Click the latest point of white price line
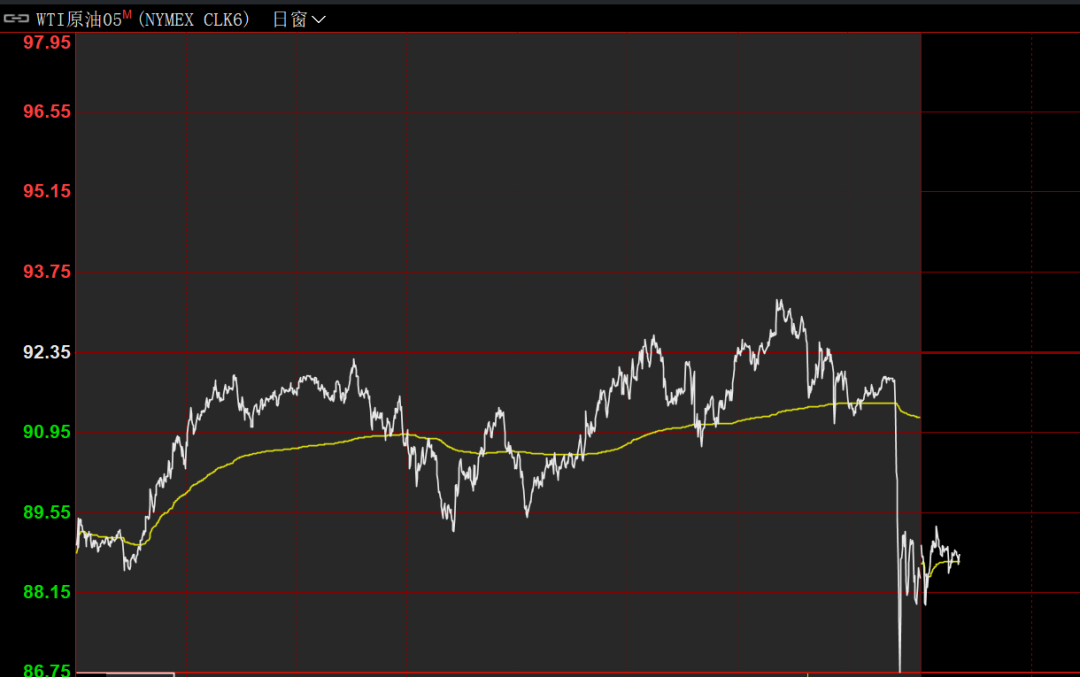Viewport: 1080px width, 677px height. (x=959, y=557)
